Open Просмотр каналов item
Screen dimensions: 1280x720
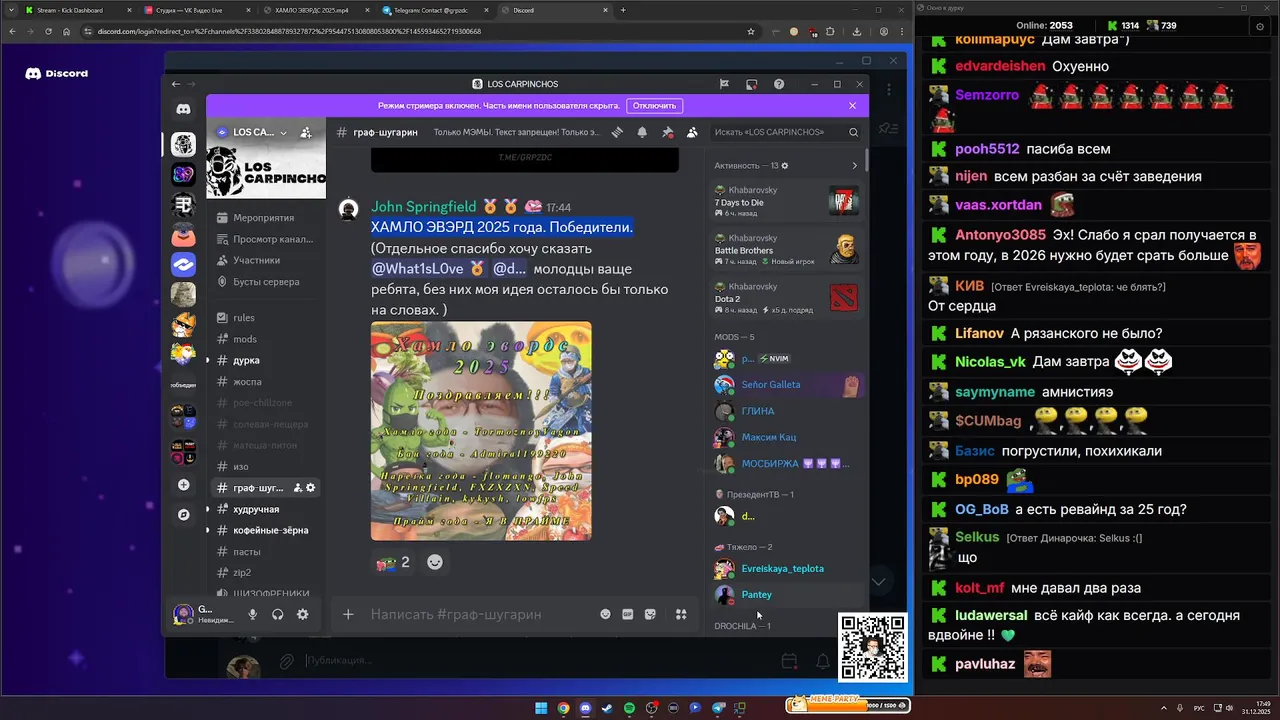pyautogui.click(x=264, y=239)
